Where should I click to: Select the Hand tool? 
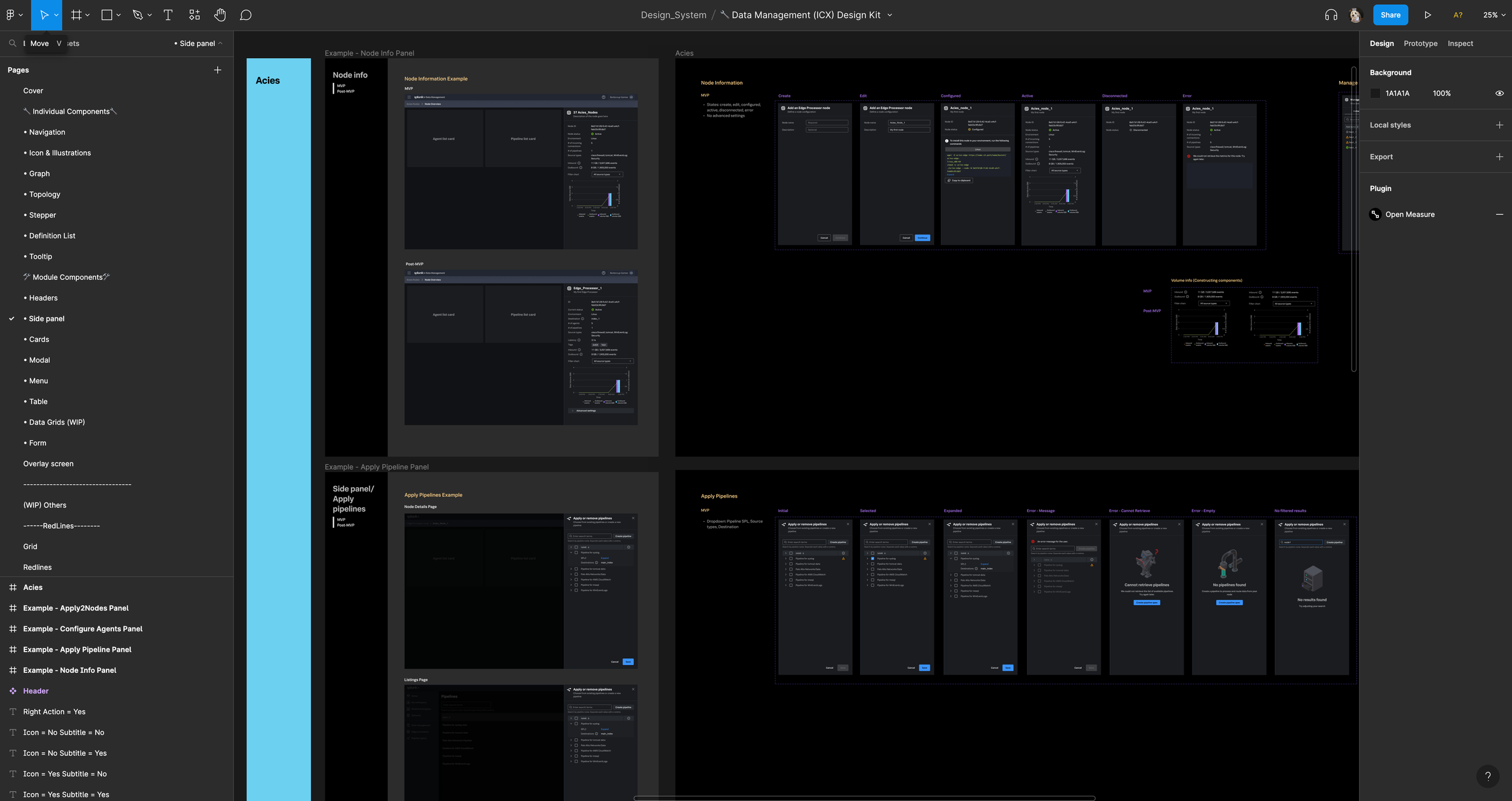[220, 15]
